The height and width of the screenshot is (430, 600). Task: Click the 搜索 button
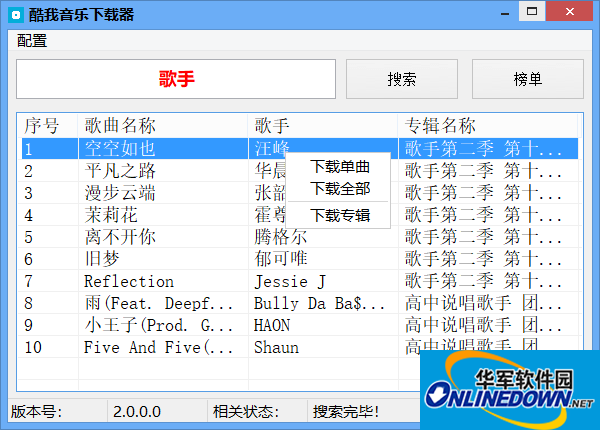(402, 79)
